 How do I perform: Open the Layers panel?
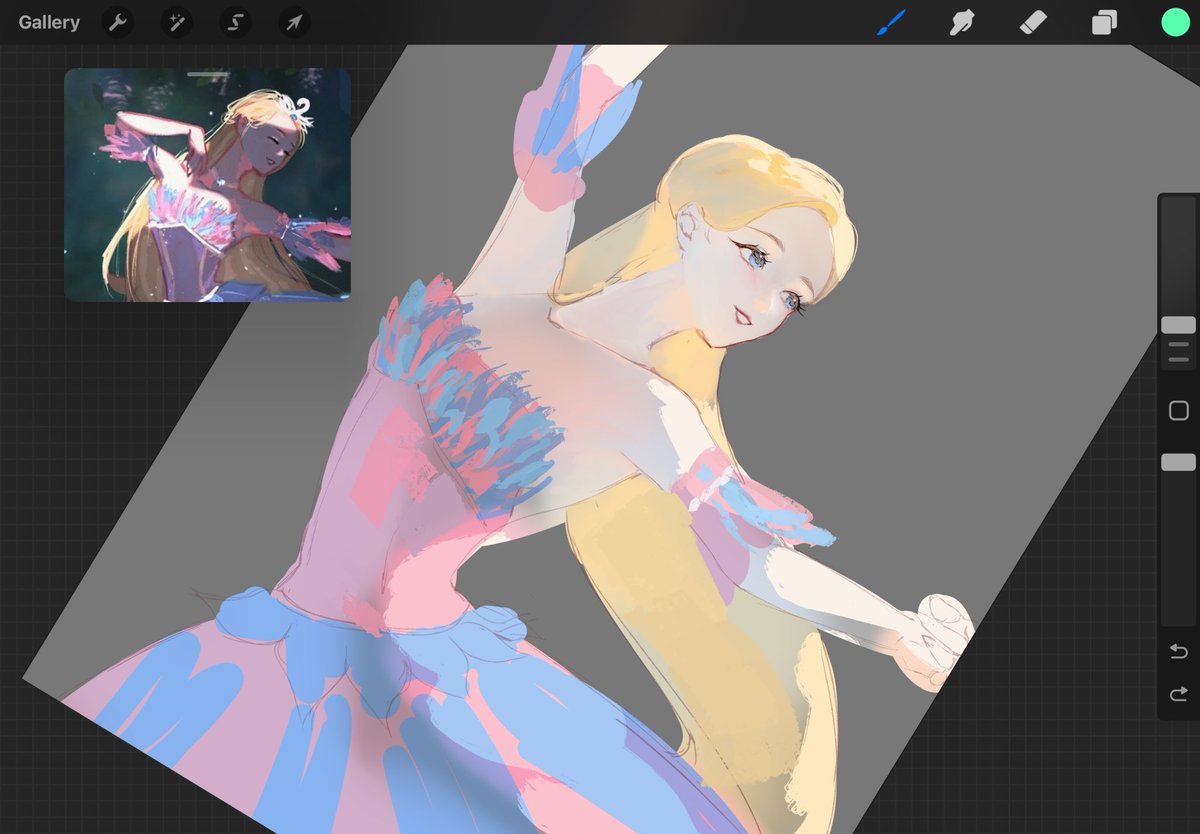[1104, 23]
